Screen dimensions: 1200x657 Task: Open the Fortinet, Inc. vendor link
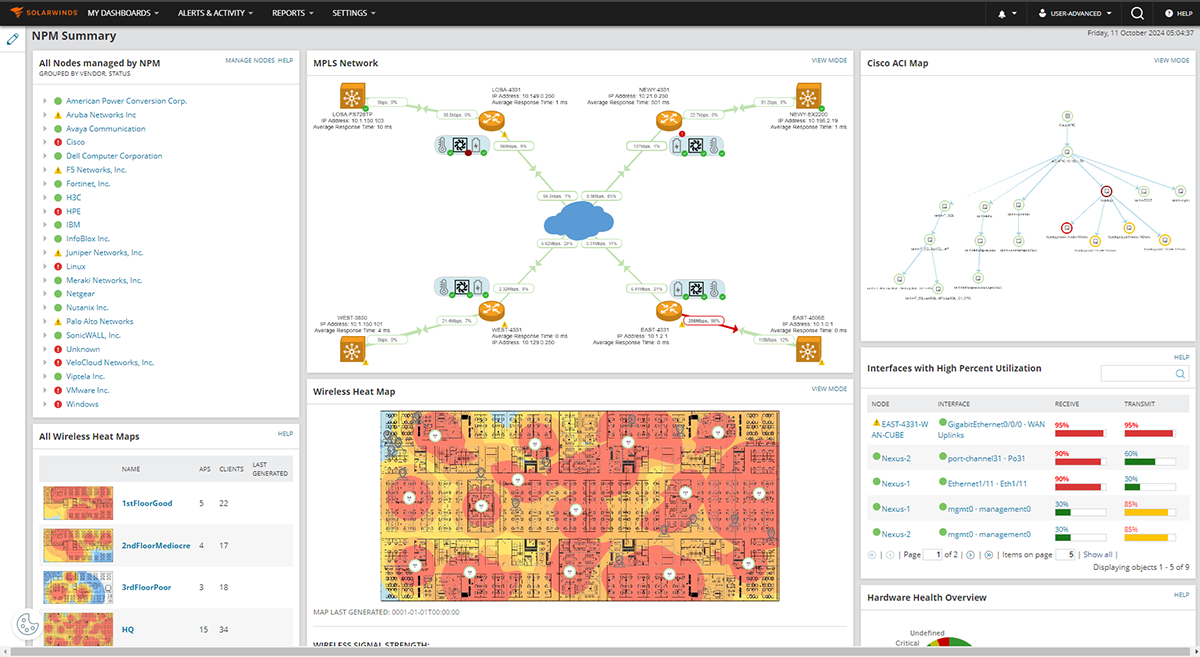(x=88, y=184)
